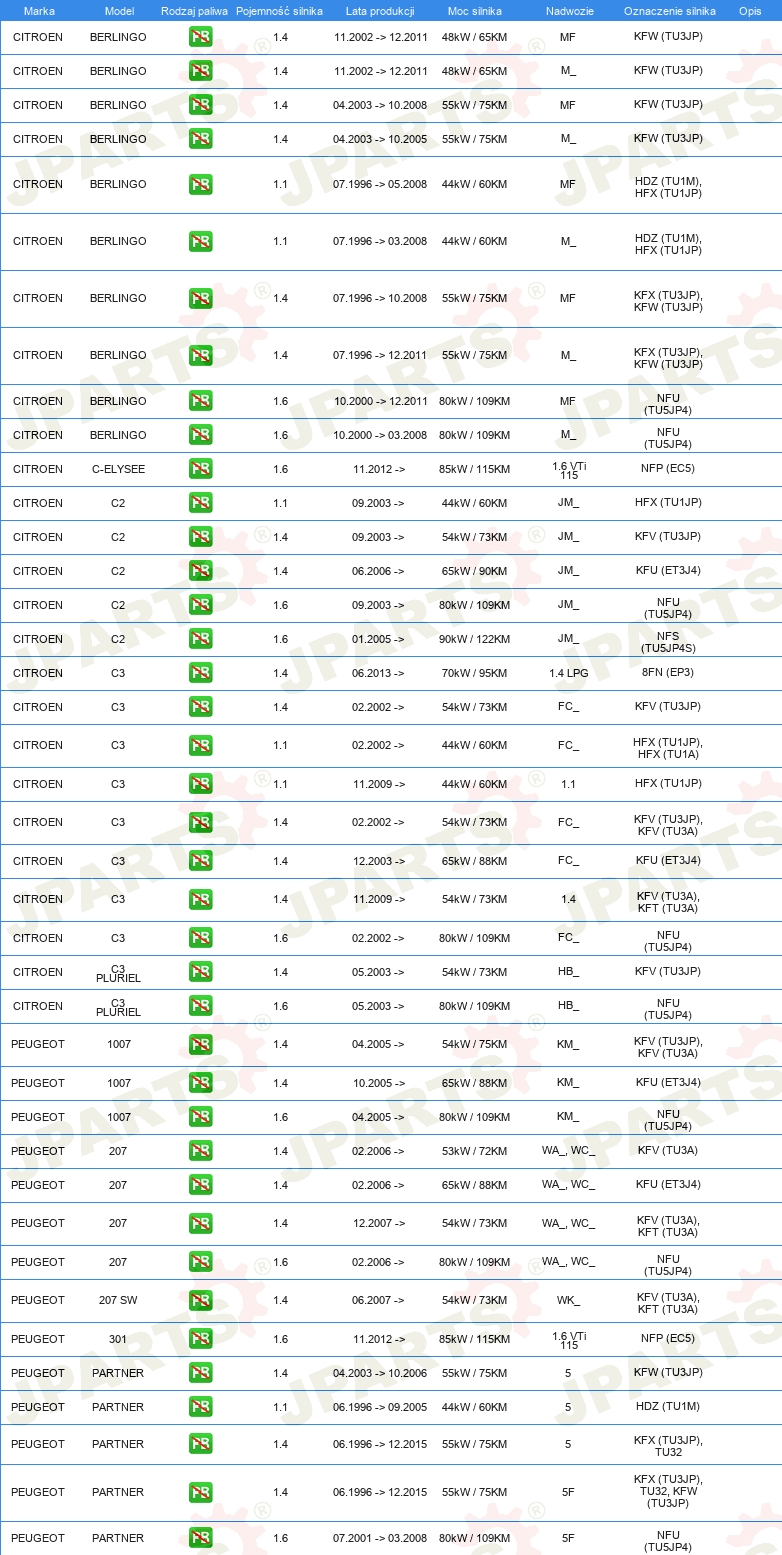The width and height of the screenshot is (782, 1555).
Task: Click fuel icon in C3 1.4 LPG row
Action: (x=200, y=673)
